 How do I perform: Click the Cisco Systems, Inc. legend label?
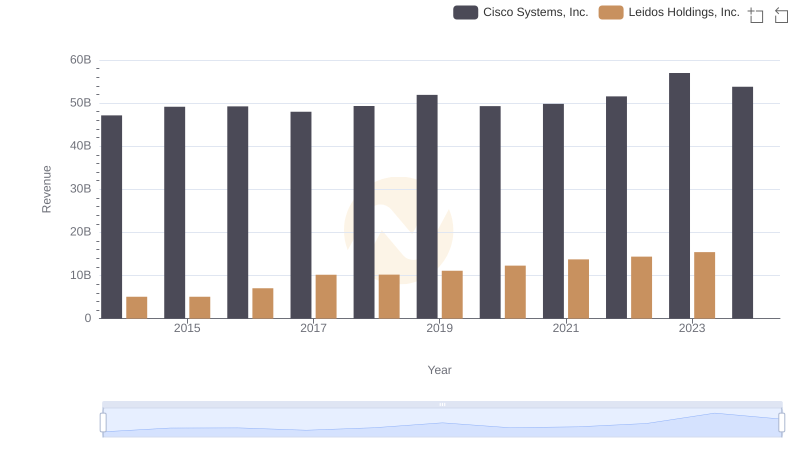click(x=535, y=12)
